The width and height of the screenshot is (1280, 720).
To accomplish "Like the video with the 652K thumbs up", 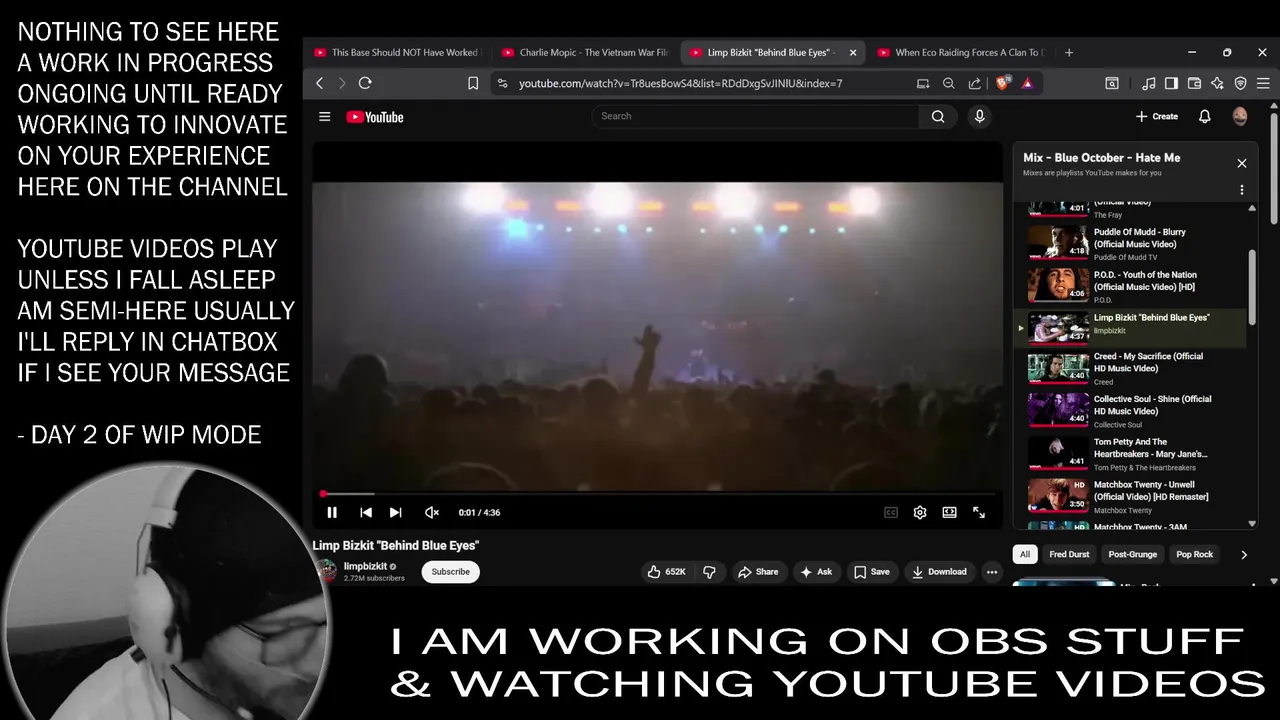I will (667, 572).
